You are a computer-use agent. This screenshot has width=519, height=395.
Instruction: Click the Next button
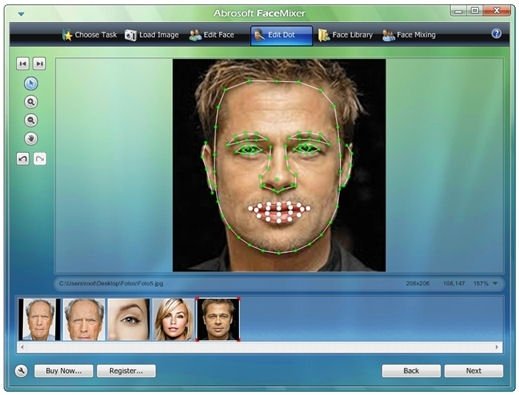[x=473, y=371]
